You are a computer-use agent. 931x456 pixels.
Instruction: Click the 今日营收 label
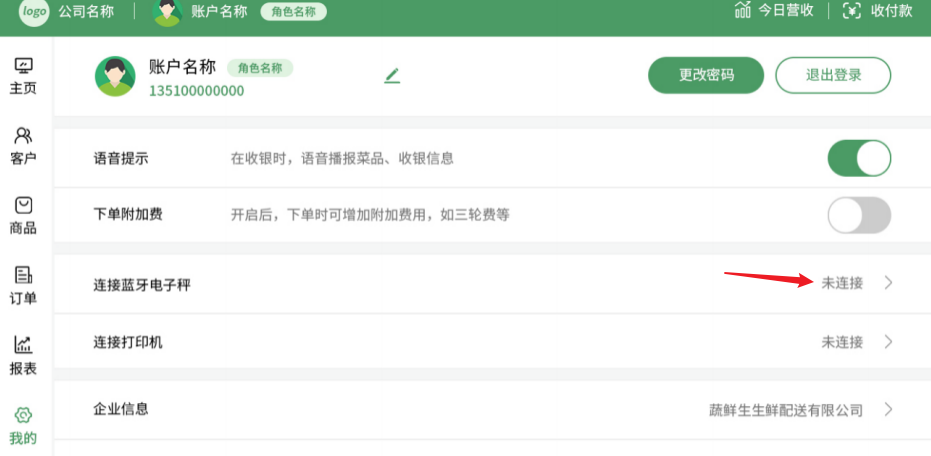(786, 11)
